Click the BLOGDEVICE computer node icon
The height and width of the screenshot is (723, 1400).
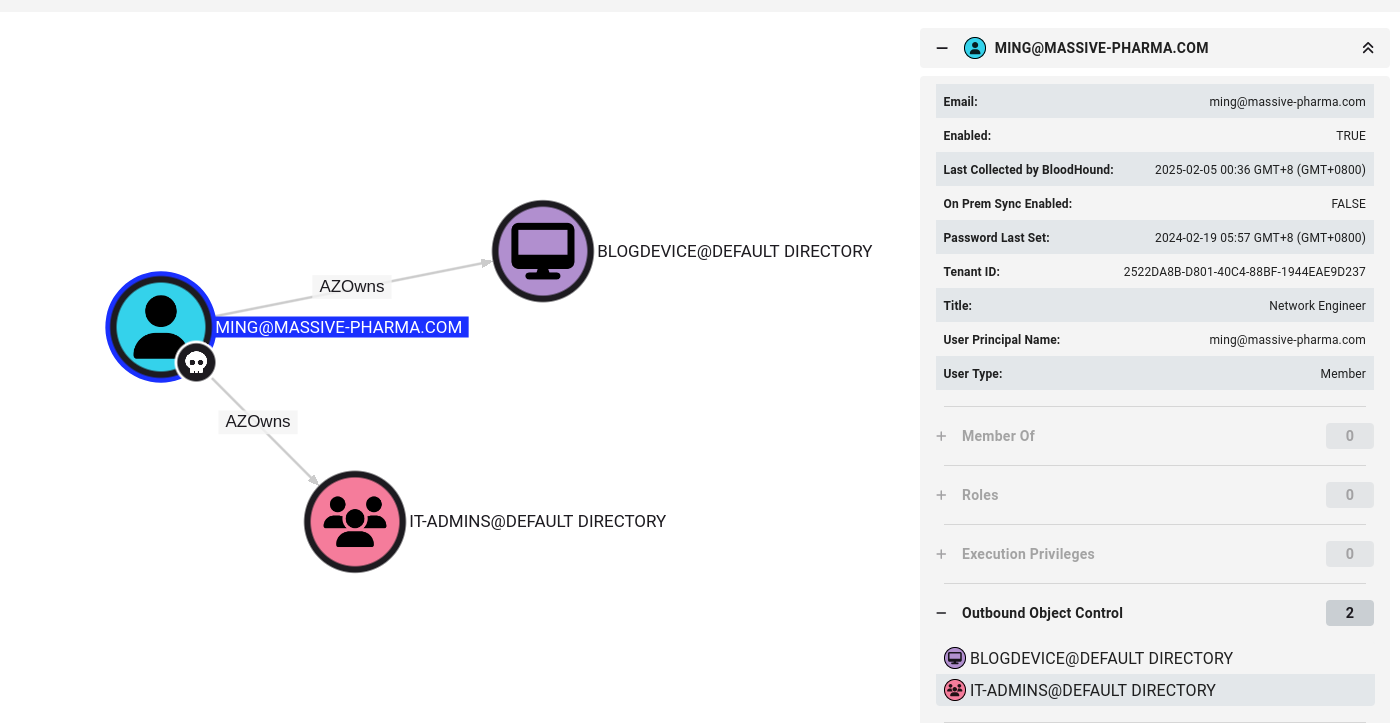pos(543,251)
